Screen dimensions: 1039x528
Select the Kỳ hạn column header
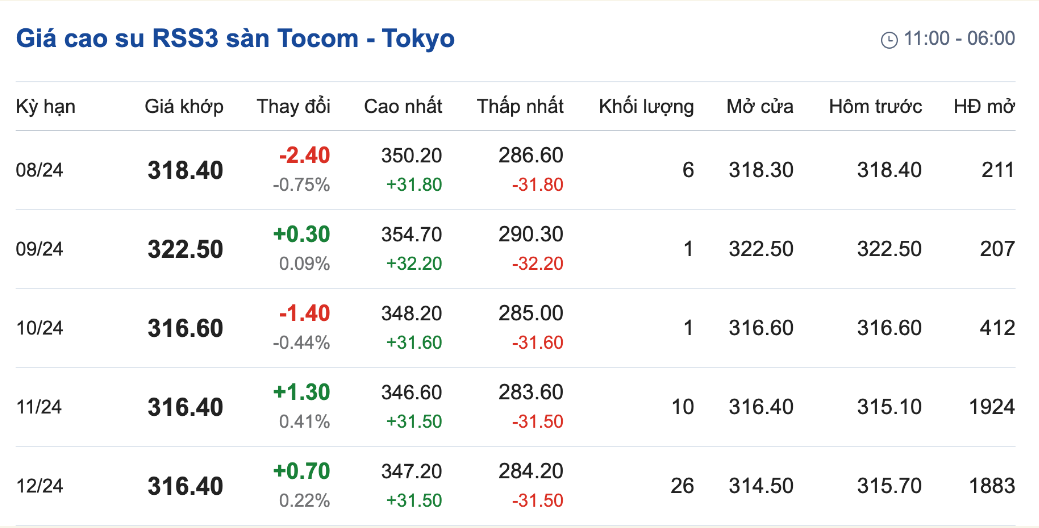[x=46, y=107]
